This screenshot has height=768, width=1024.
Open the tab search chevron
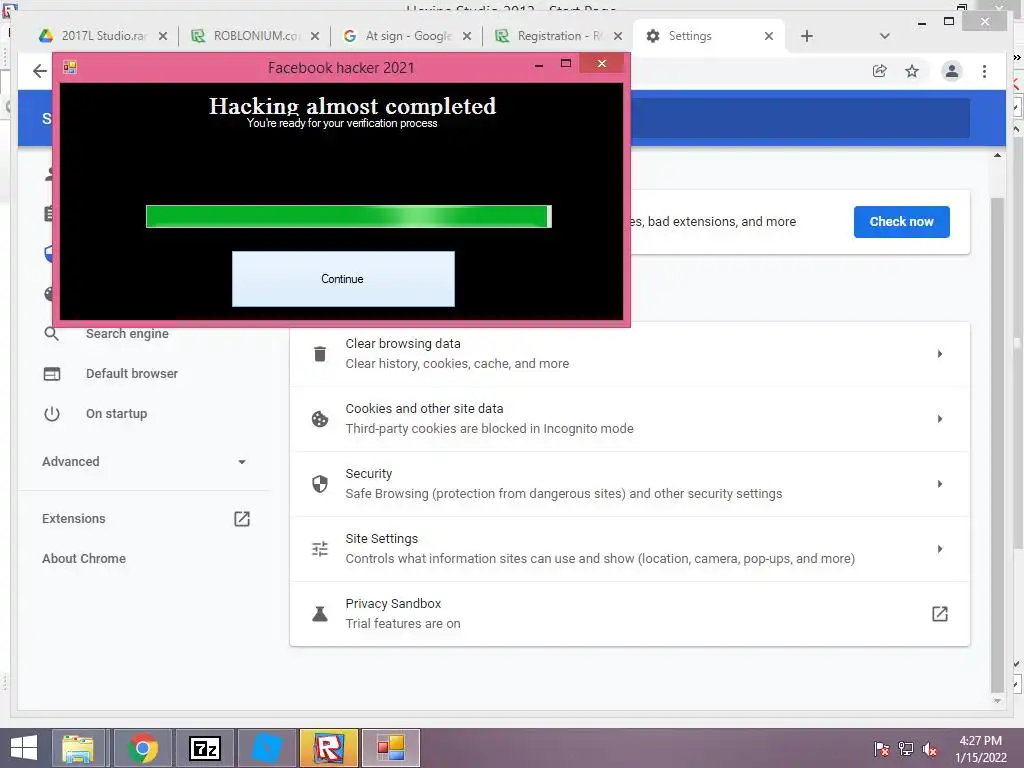pyautogui.click(x=884, y=36)
